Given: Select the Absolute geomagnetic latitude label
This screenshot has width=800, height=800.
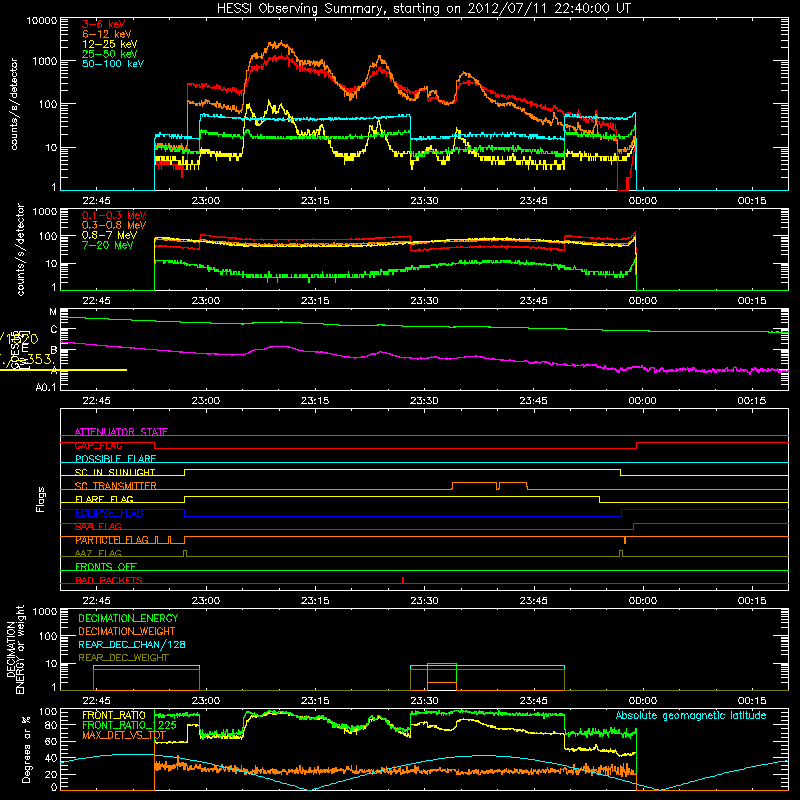Looking at the screenshot, I should click(x=691, y=715).
